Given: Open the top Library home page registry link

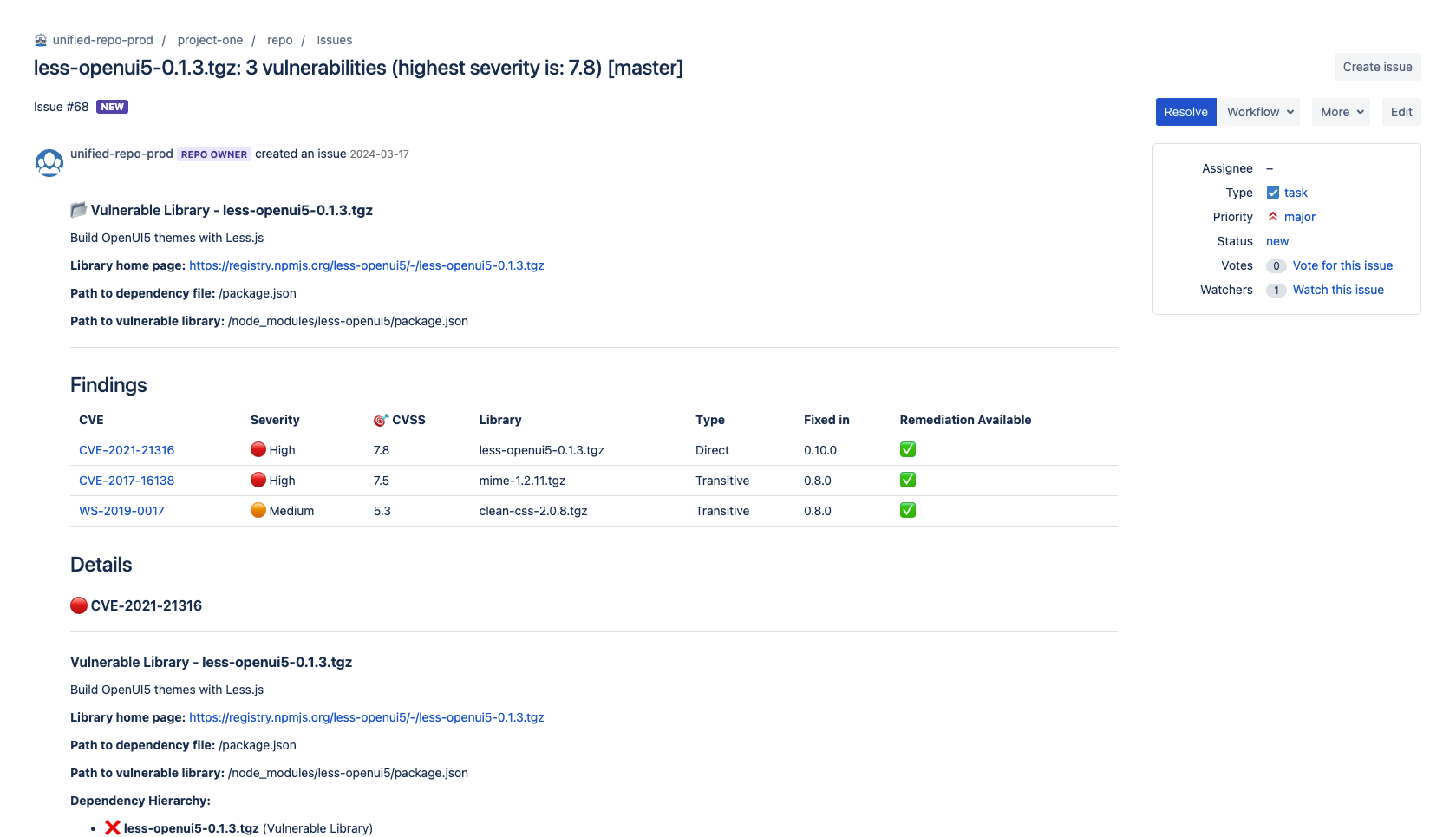Looking at the screenshot, I should [x=367, y=265].
